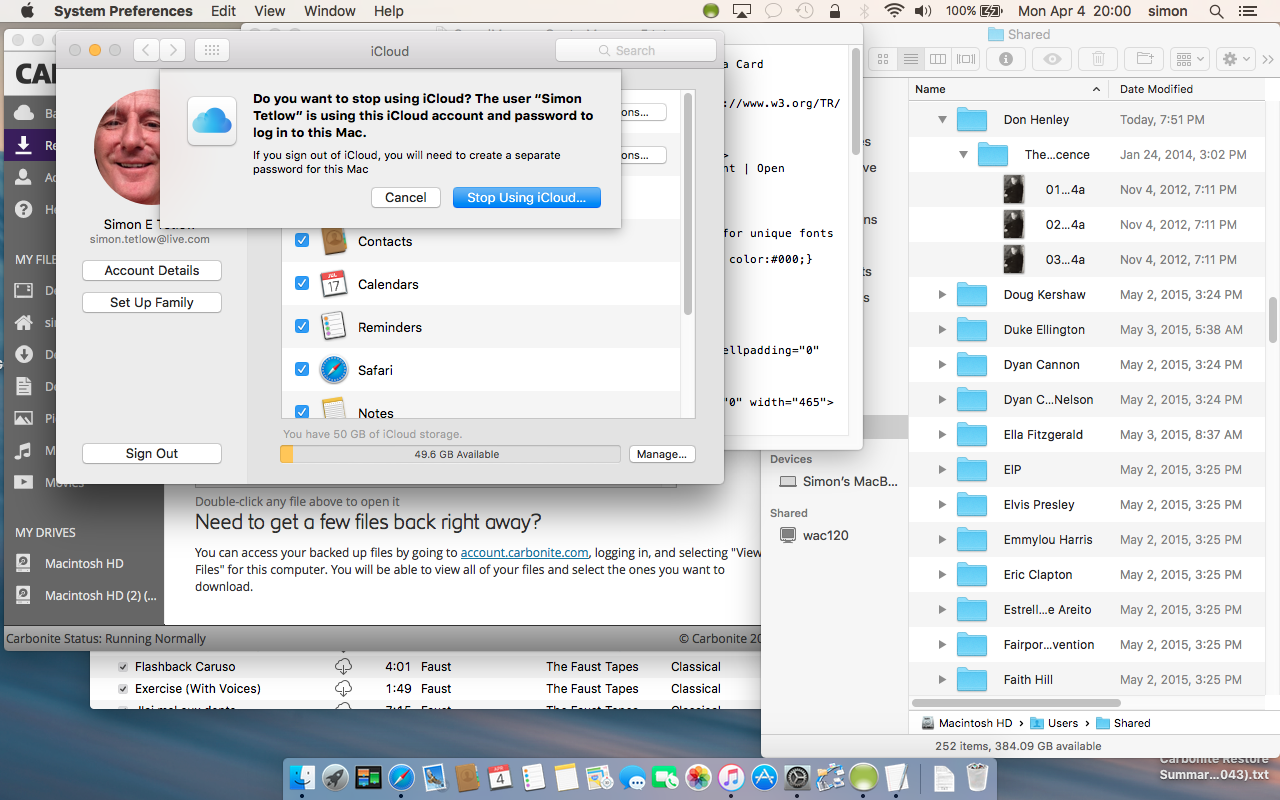Screen dimensions: 1280x800
Task: Click the Stop Using iCloud button
Action: [527, 197]
